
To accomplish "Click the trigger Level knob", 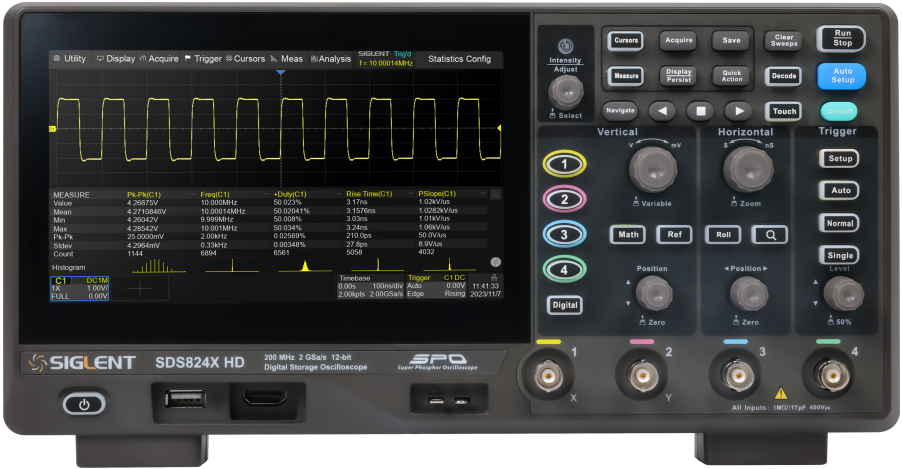I will coord(843,293).
